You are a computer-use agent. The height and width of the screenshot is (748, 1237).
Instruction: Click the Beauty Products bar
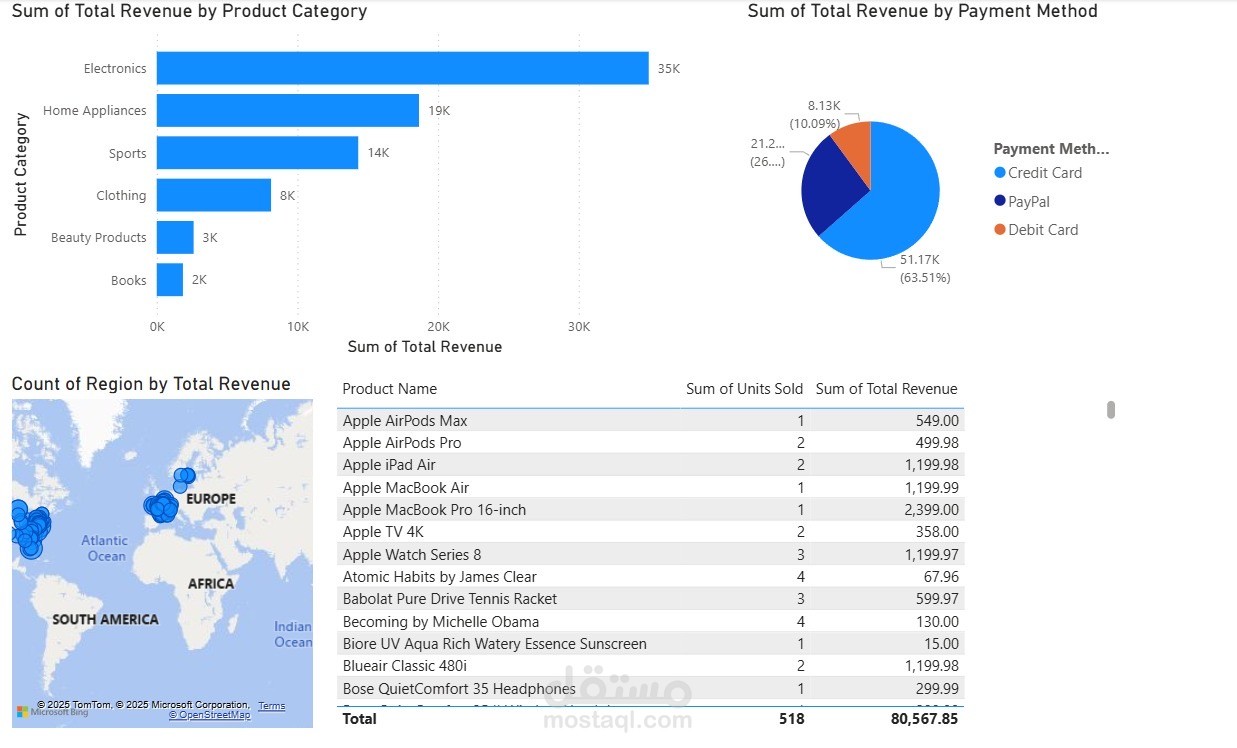click(x=175, y=237)
